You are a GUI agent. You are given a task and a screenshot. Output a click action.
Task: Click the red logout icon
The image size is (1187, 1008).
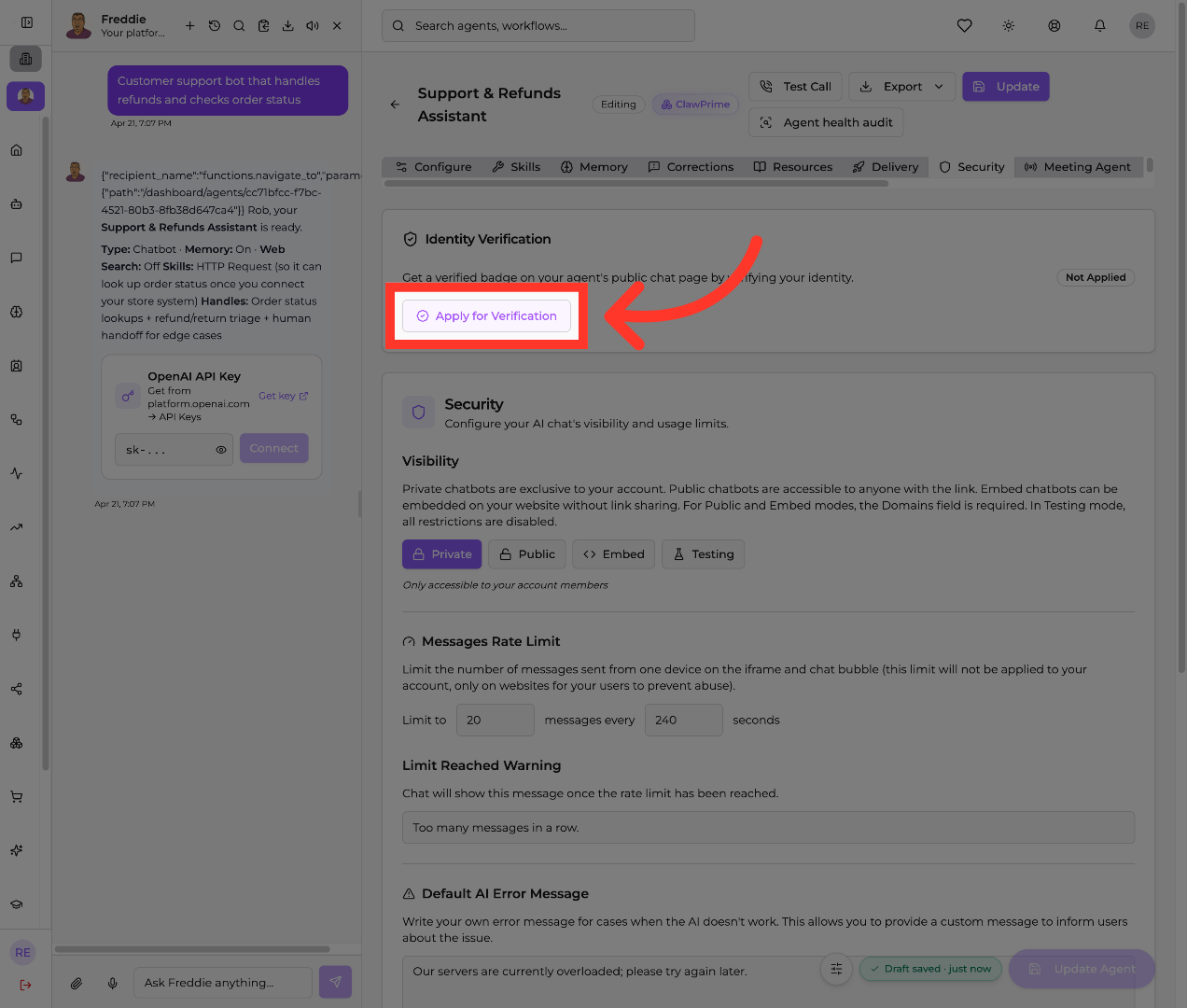coord(25,985)
